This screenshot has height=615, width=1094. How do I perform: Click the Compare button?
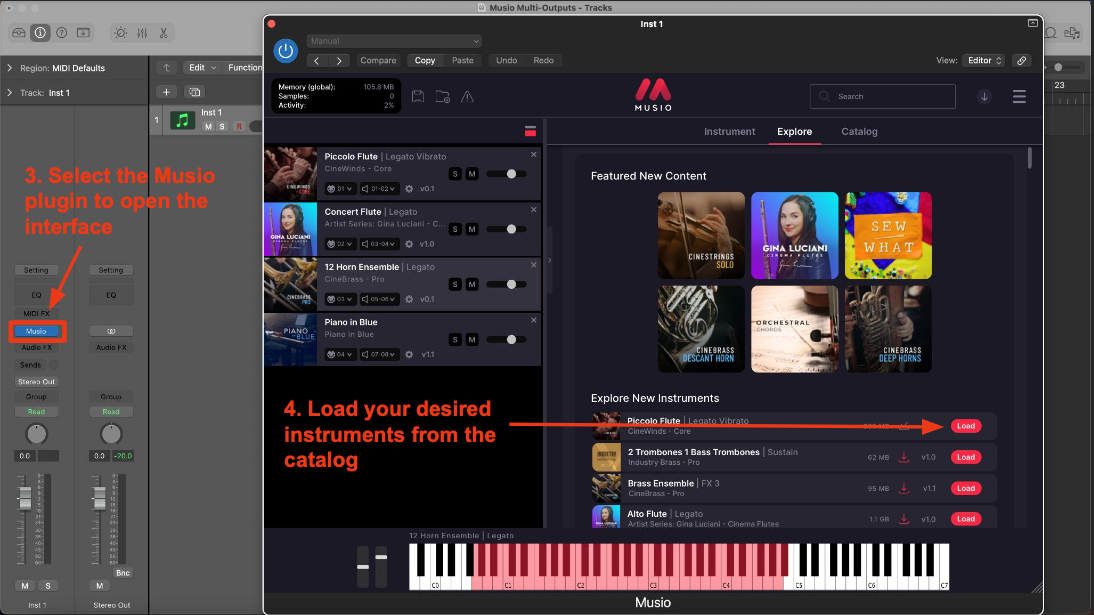[378, 61]
